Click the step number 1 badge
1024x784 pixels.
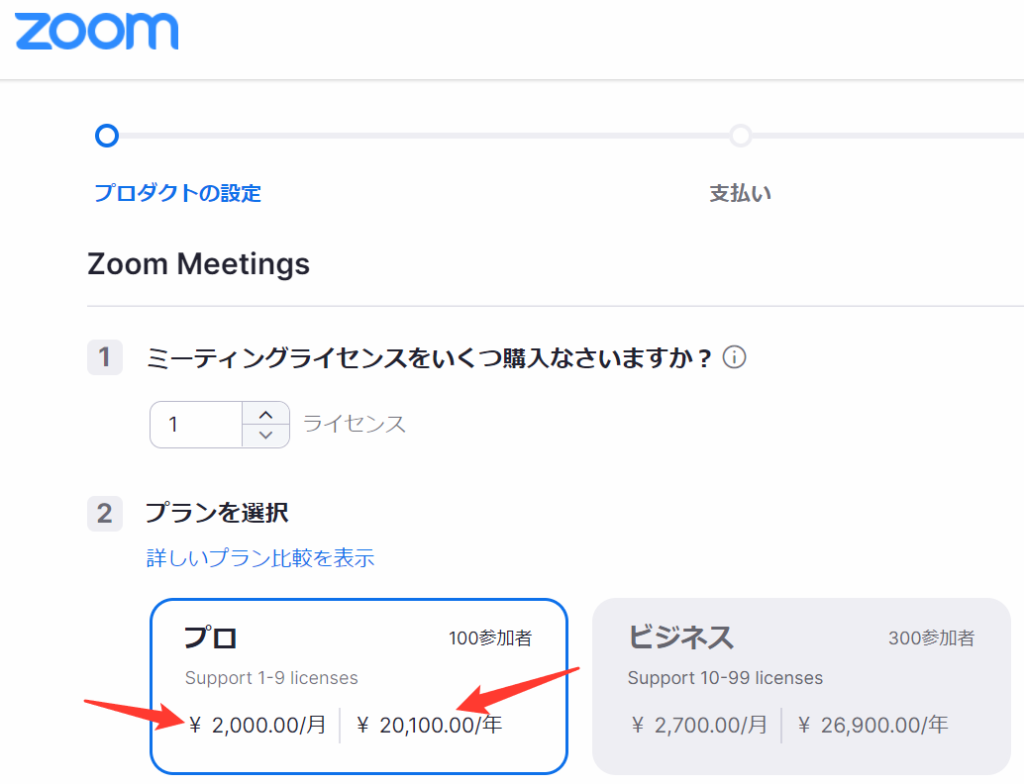[x=105, y=358]
